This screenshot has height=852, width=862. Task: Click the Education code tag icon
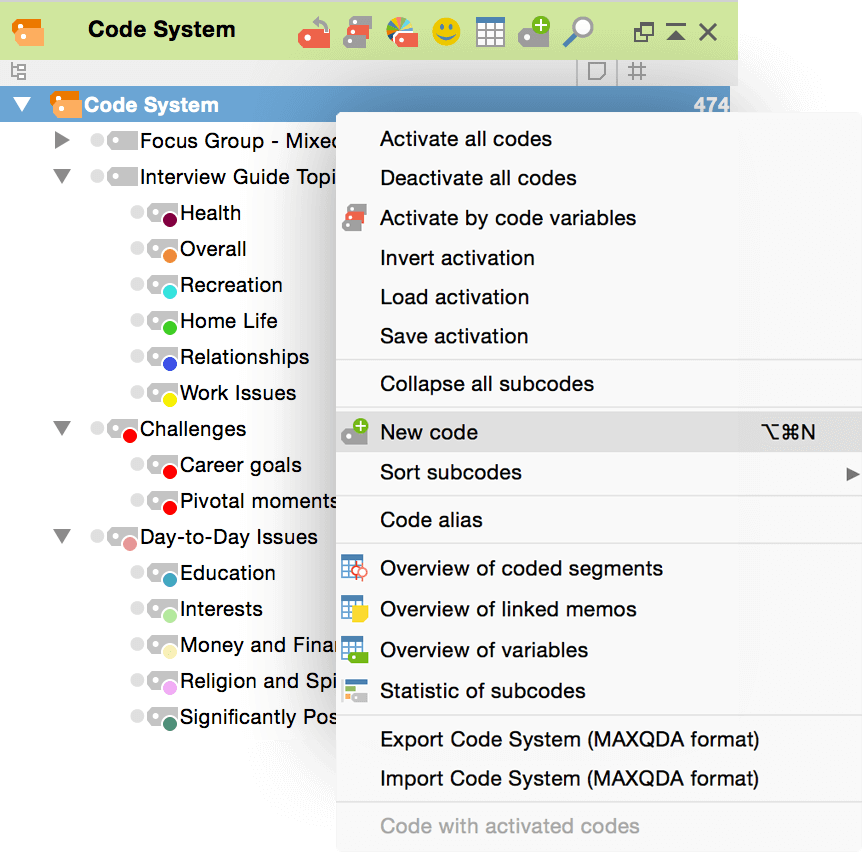point(163,574)
